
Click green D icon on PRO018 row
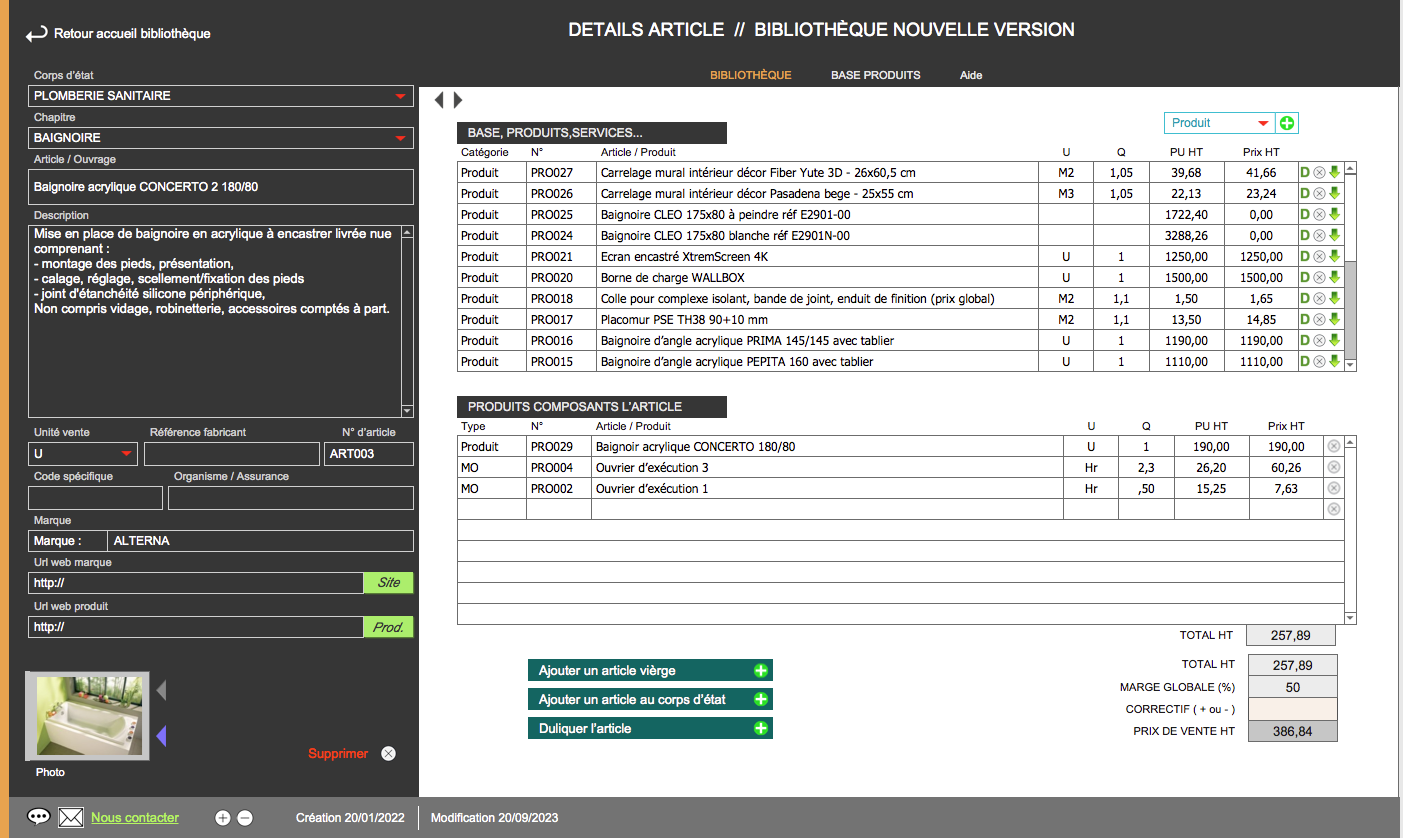pos(1304,298)
